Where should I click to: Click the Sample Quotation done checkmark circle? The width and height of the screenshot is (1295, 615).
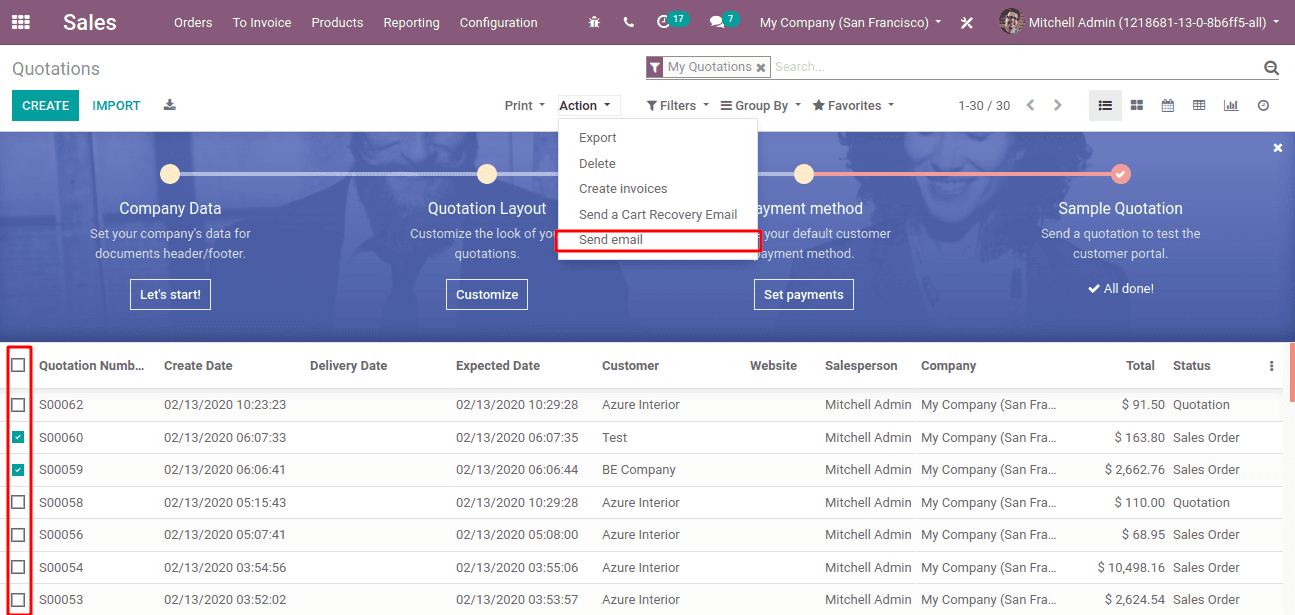[x=1121, y=174]
